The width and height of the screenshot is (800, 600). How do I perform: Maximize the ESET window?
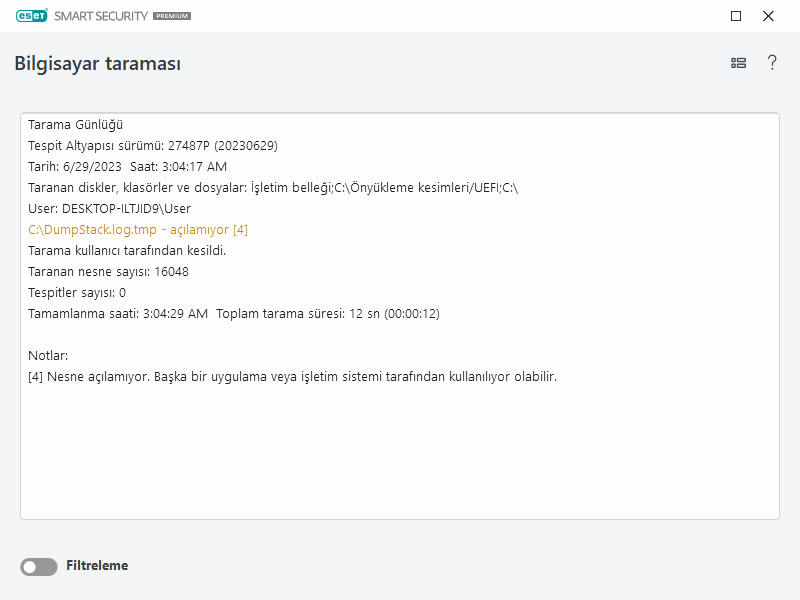coord(736,16)
